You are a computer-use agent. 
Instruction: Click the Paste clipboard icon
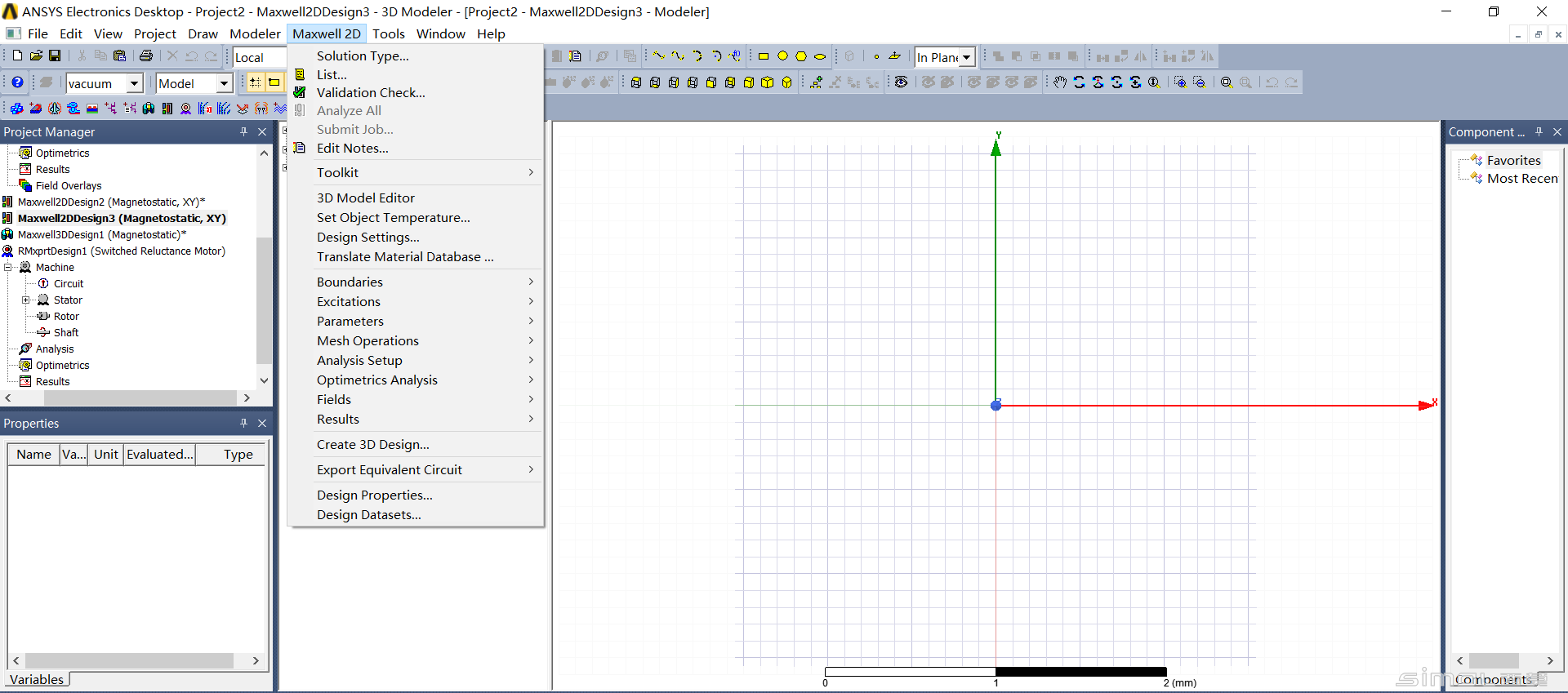[119, 56]
